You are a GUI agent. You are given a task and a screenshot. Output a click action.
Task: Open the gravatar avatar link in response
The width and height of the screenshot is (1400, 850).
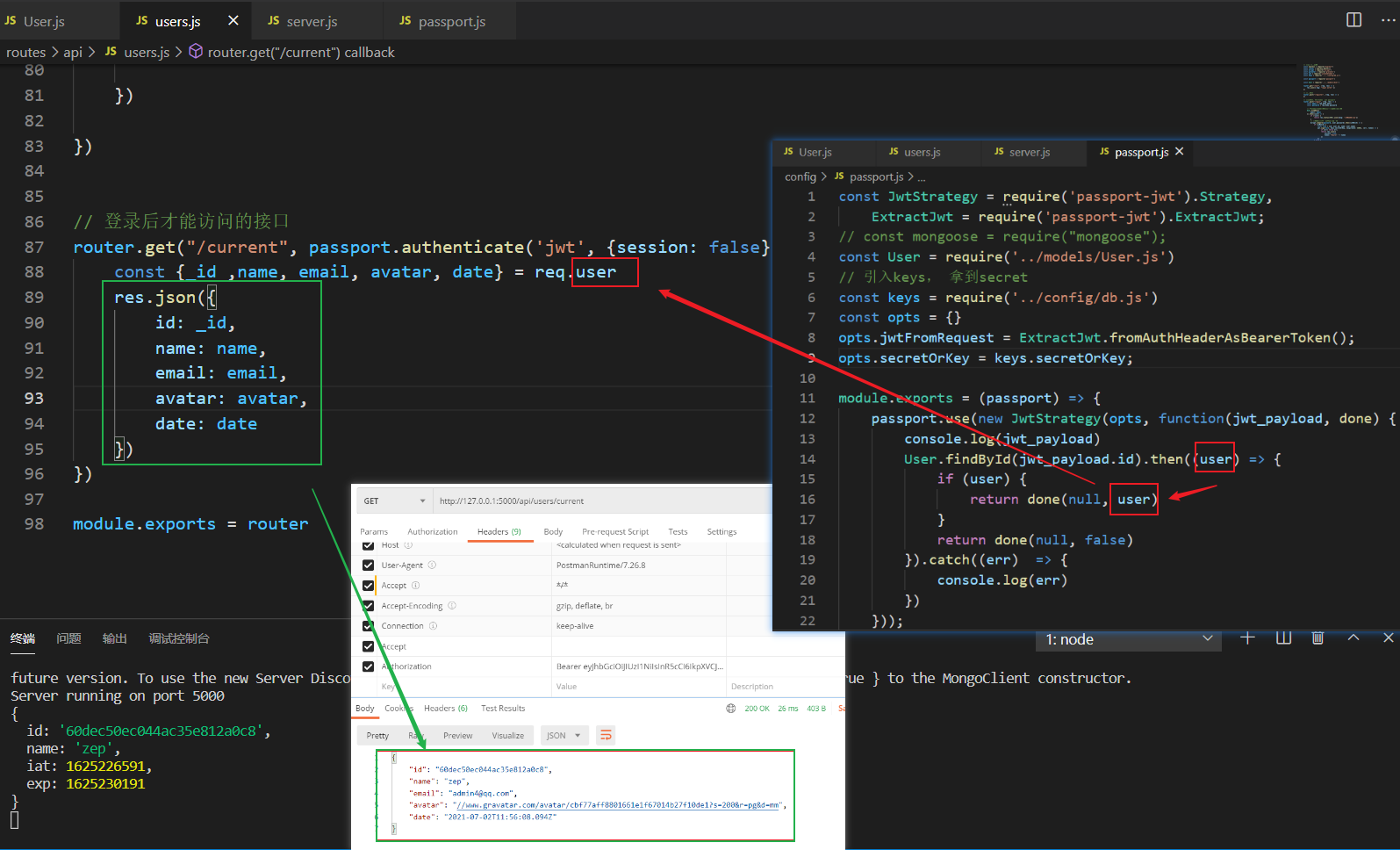618,804
